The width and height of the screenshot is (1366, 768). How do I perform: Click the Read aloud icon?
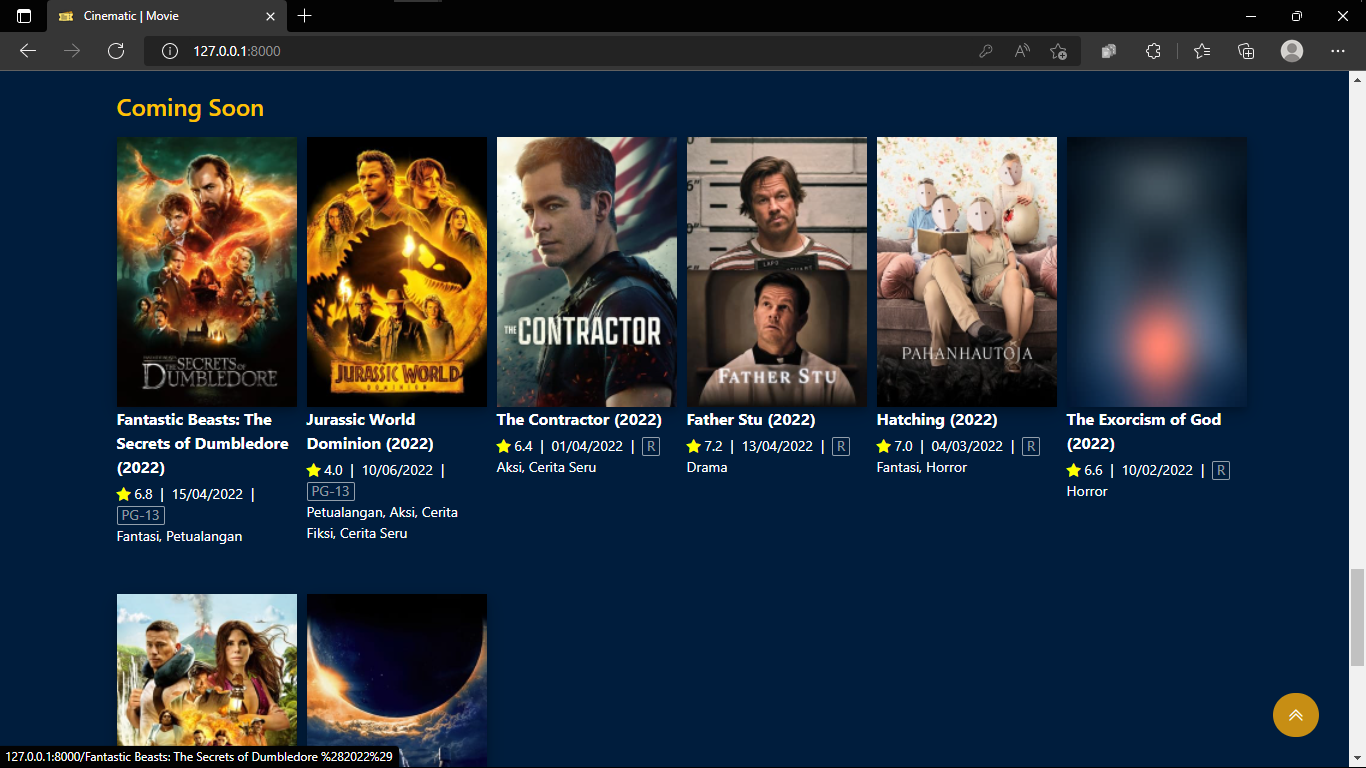click(x=1022, y=51)
